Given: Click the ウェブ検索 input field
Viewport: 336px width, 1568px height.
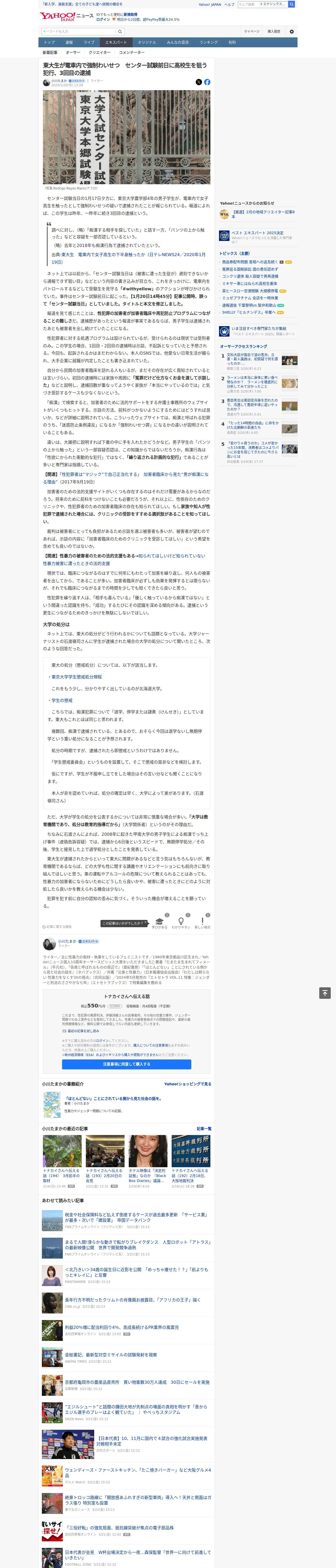Looking at the screenshot, I should coord(248,4).
